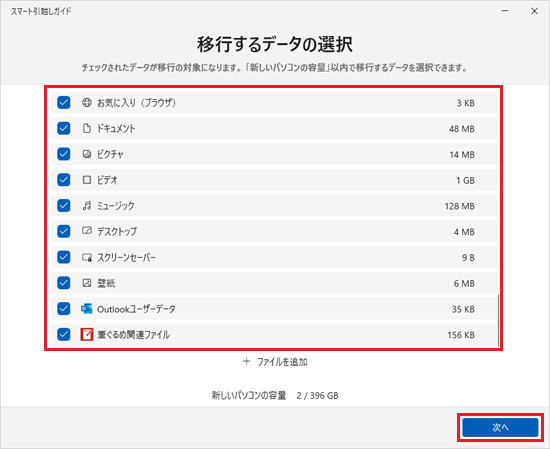Click the plus icon for ファイルを追加
This screenshot has height=449, width=550.
coord(247,361)
